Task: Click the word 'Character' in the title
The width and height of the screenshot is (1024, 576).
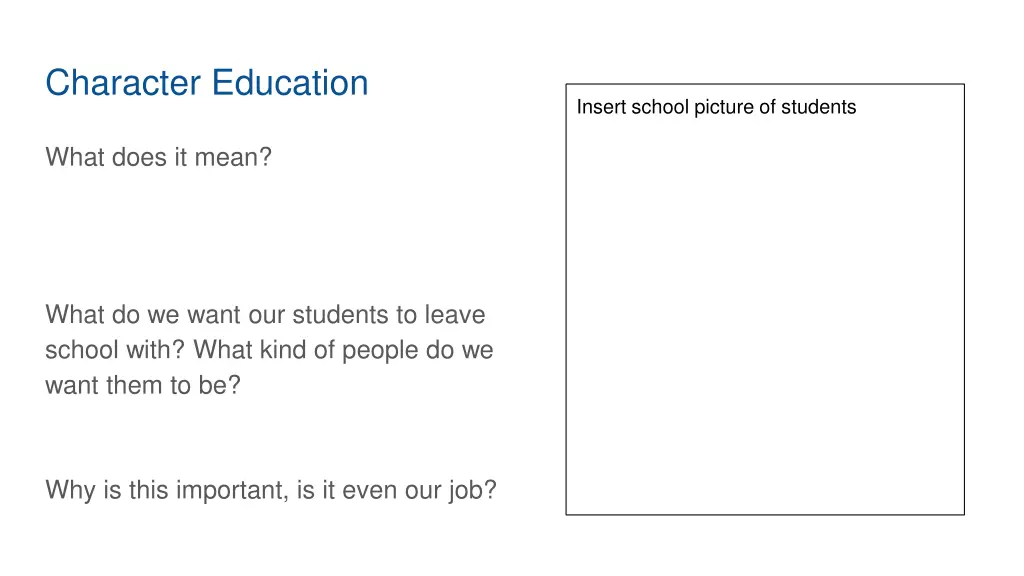Action: coord(123,83)
